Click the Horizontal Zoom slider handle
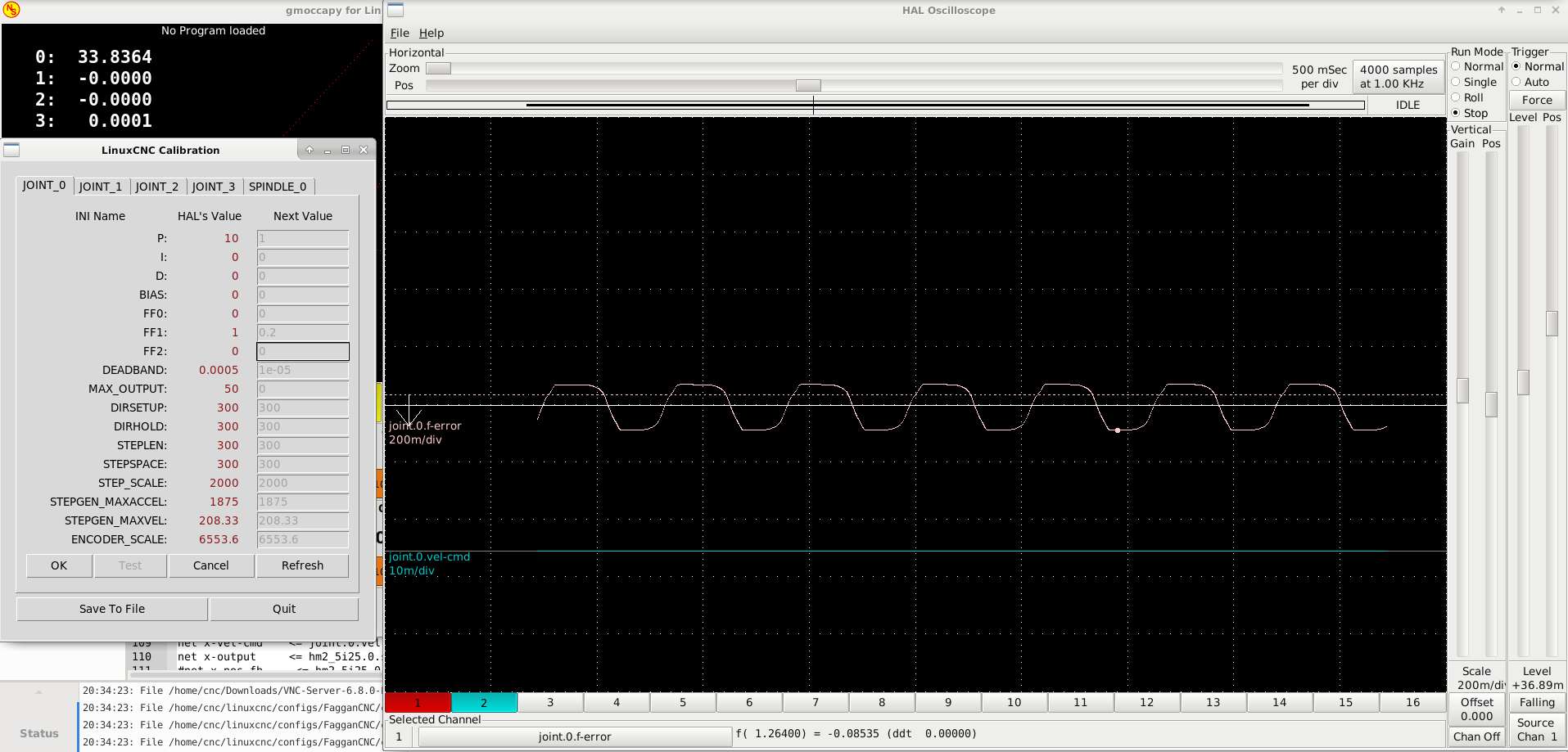The width and height of the screenshot is (1568, 752). point(438,68)
